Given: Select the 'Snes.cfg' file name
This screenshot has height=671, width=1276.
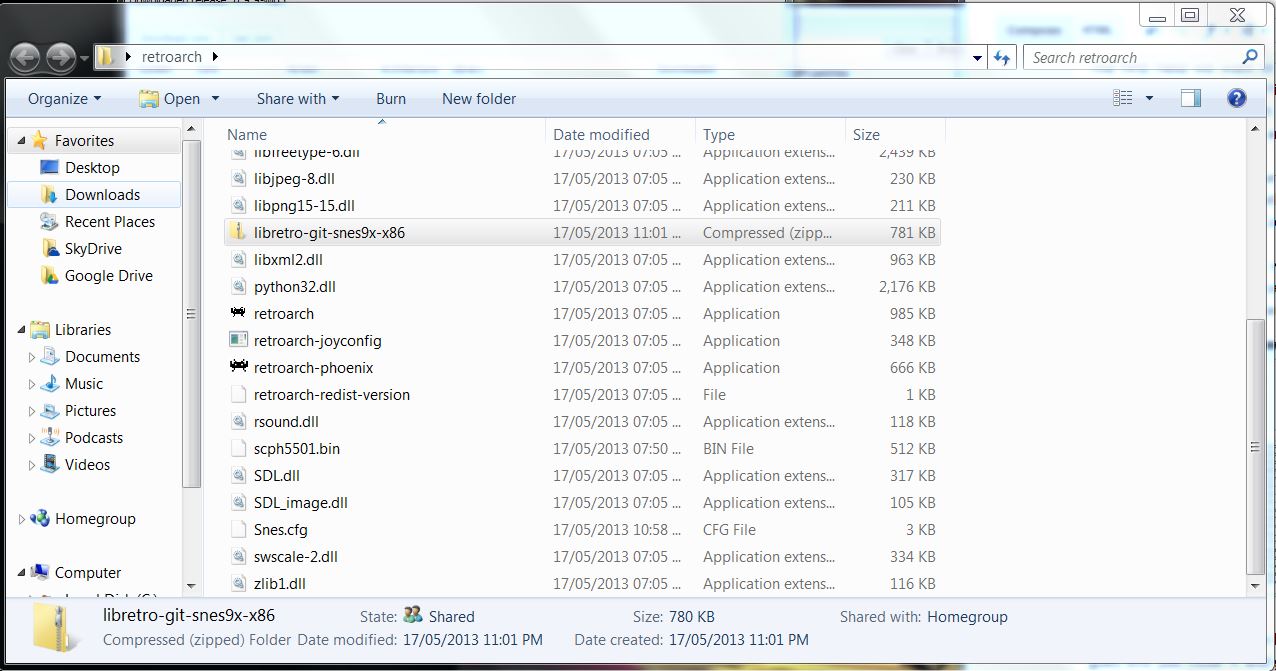Looking at the screenshot, I should pyautogui.click(x=281, y=529).
